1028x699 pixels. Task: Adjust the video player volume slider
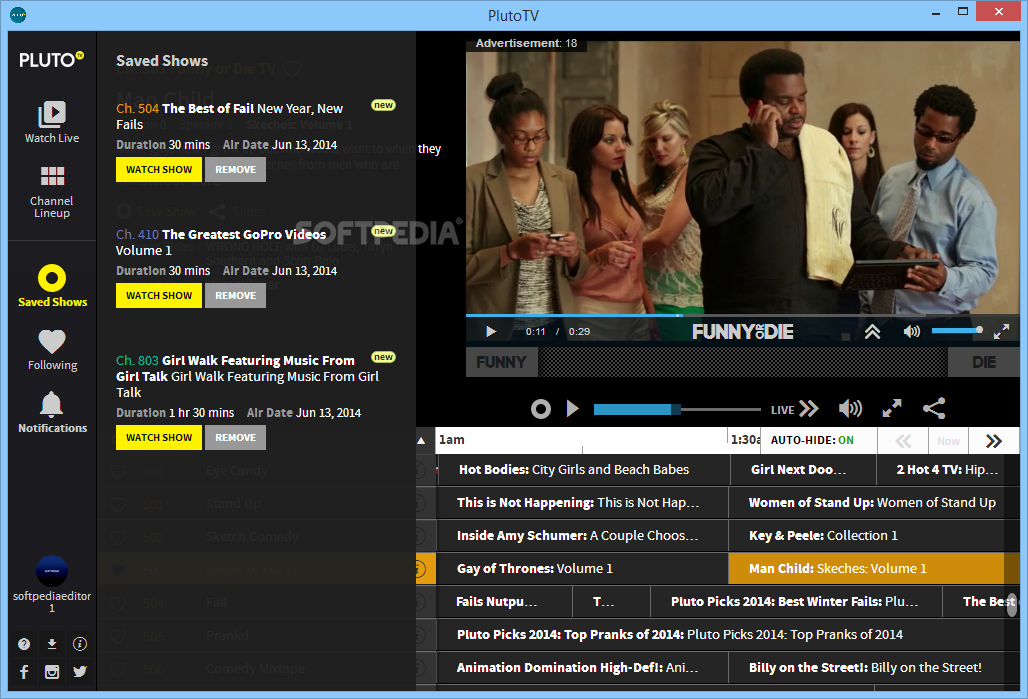pos(957,330)
